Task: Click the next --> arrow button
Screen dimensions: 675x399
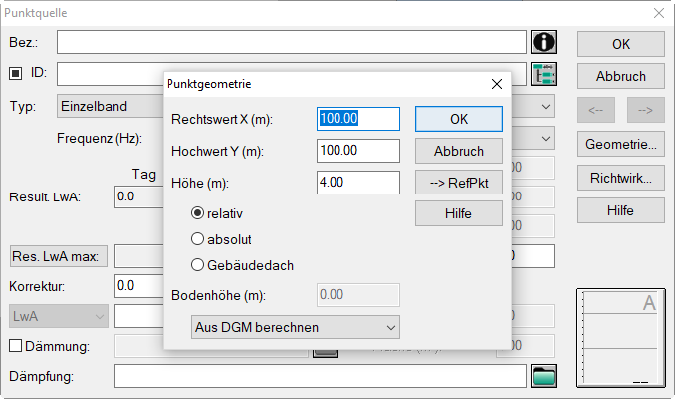Action: [x=646, y=110]
